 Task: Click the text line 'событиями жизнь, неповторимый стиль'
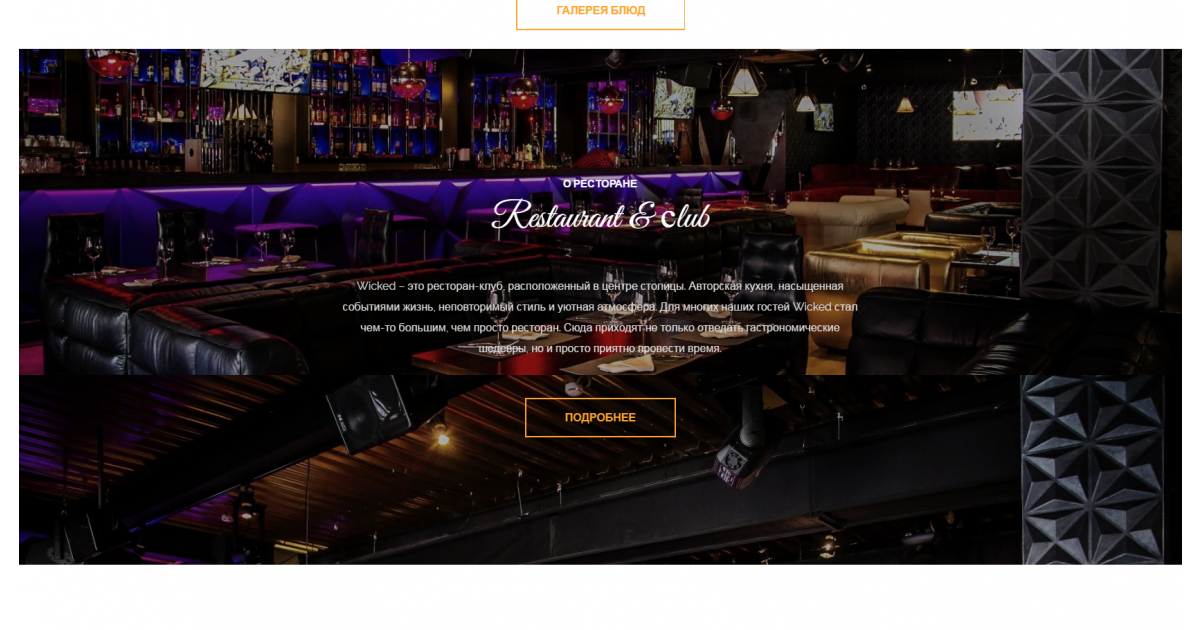tap(600, 307)
